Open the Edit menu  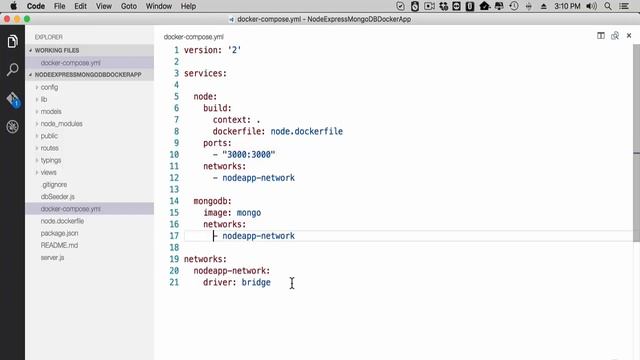[x=80, y=6]
